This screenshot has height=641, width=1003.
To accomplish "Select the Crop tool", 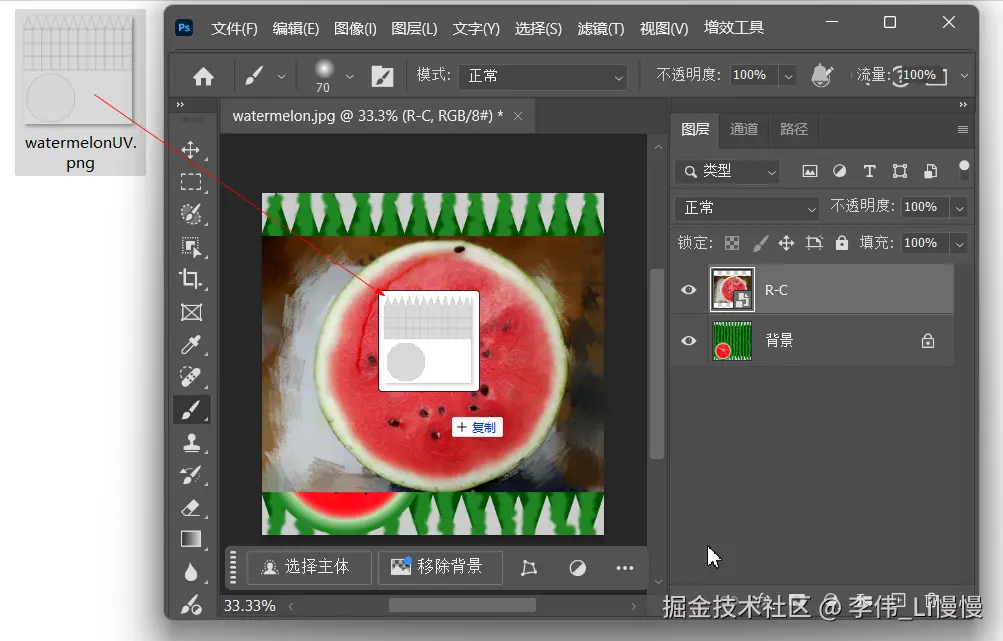I will 191,279.
